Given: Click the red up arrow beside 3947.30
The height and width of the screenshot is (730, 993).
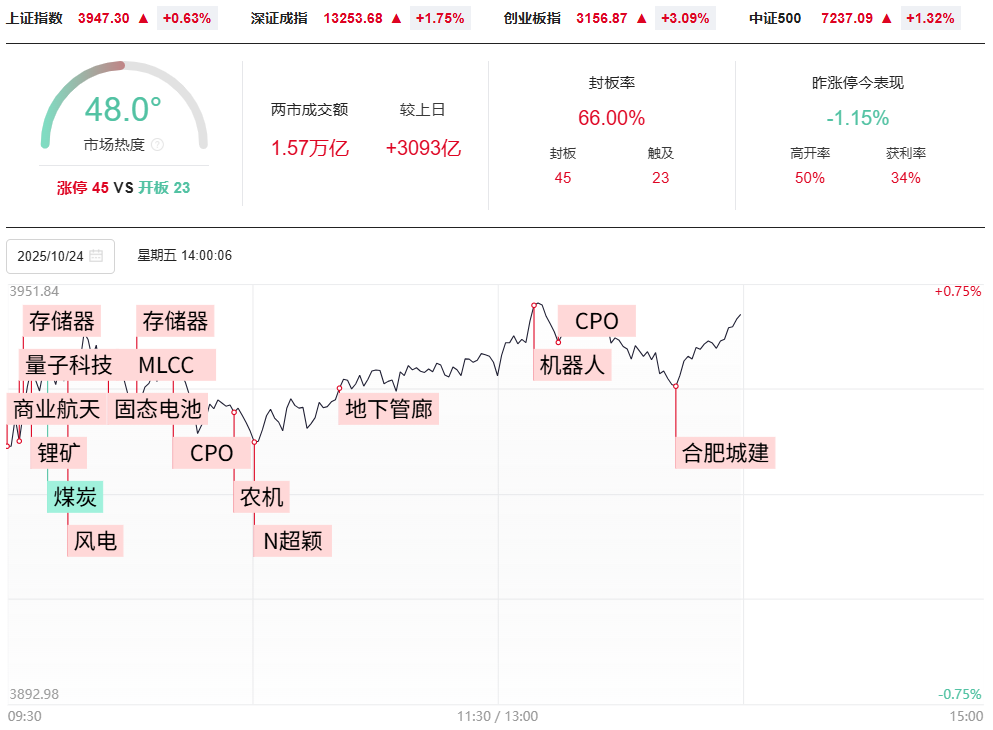Looking at the screenshot, I should click(143, 18).
